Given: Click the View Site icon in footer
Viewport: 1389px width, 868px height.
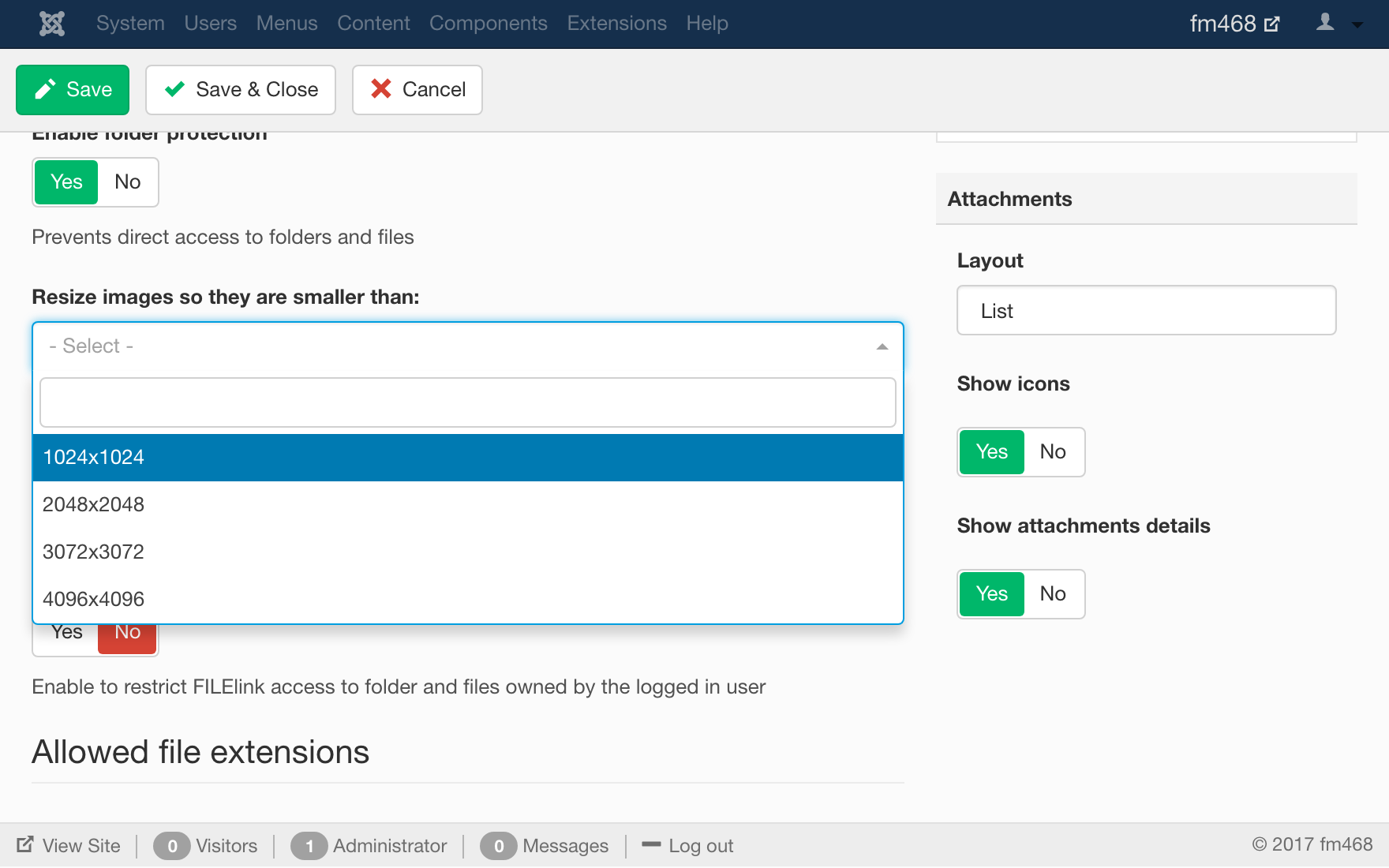Looking at the screenshot, I should click(x=25, y=844).
